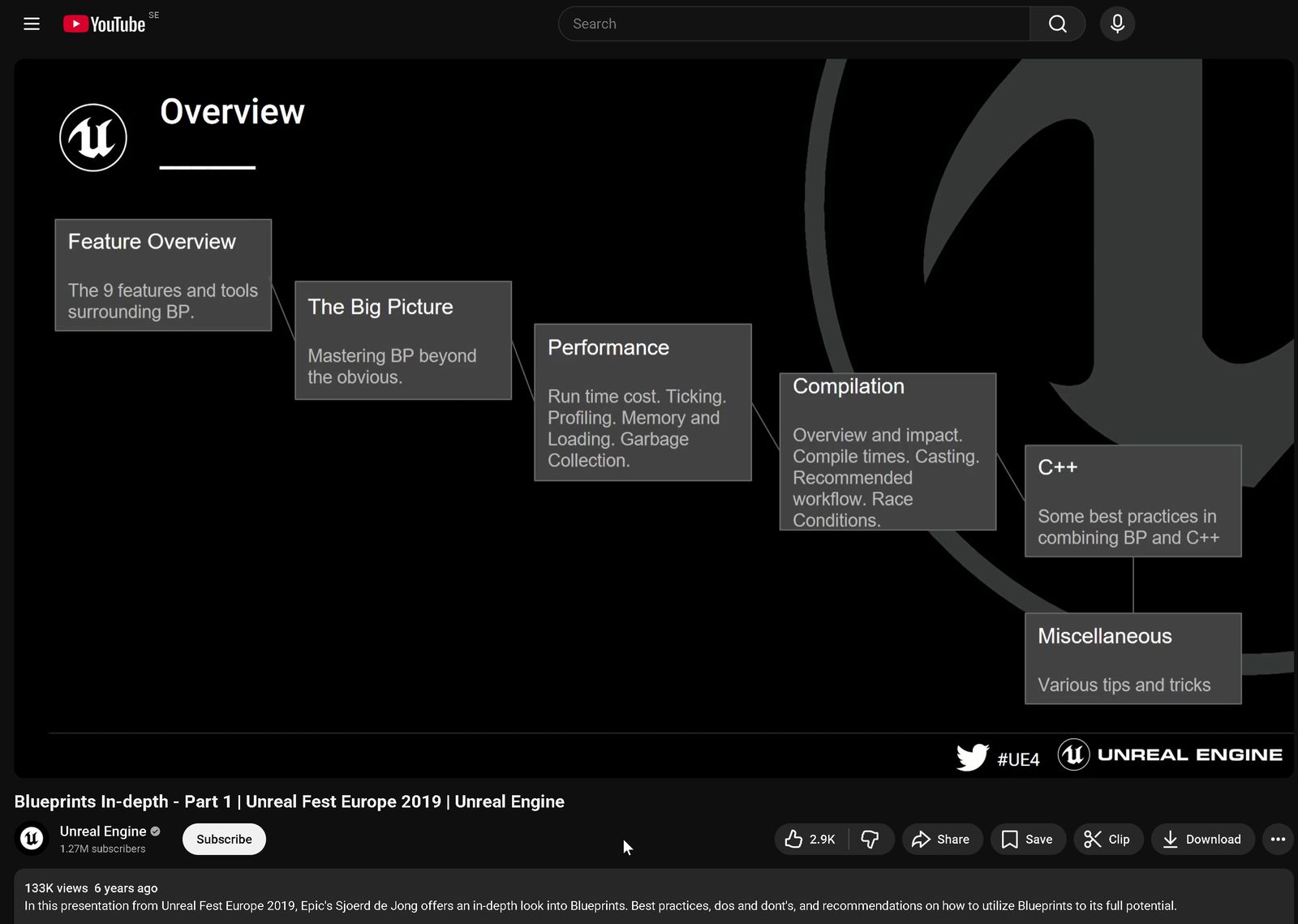Share this video

pos(941,839)
